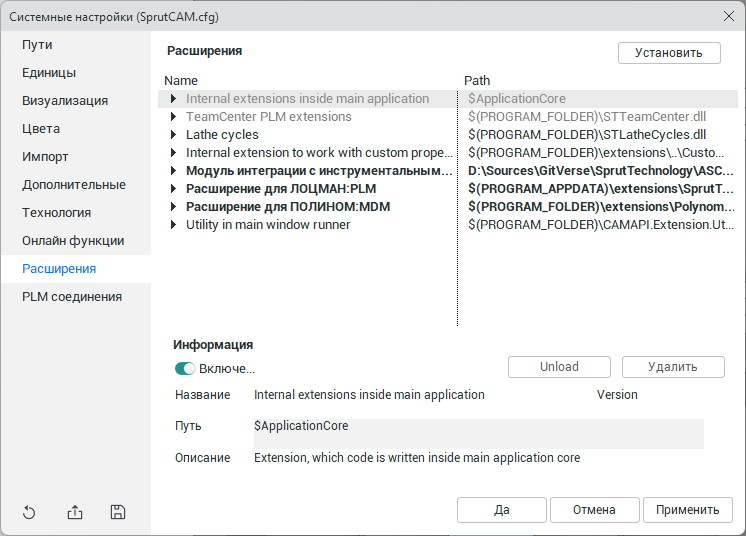The width and height of the screenshot is (746, 536).
Task: Select 'Internal extensions inside main application' row
Action: (307, 99)
